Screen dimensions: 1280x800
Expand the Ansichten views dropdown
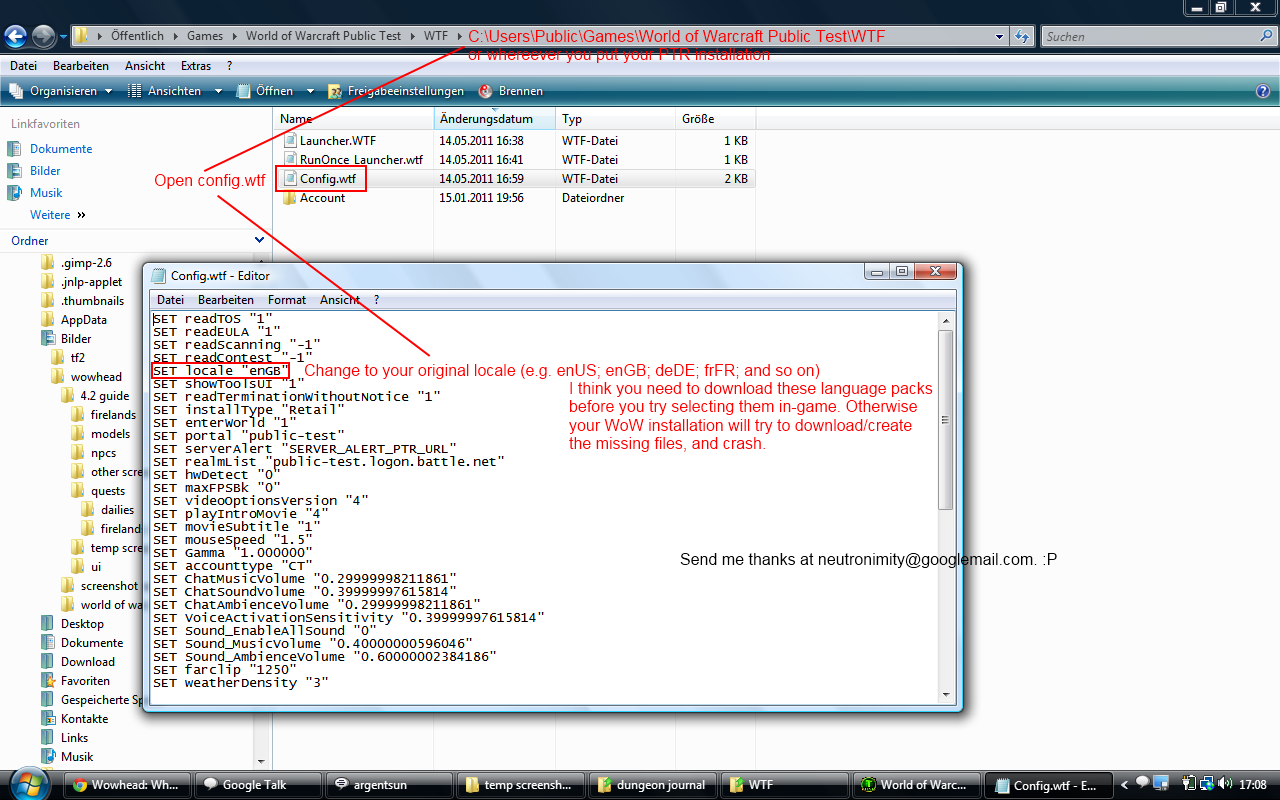pos(219,91)
